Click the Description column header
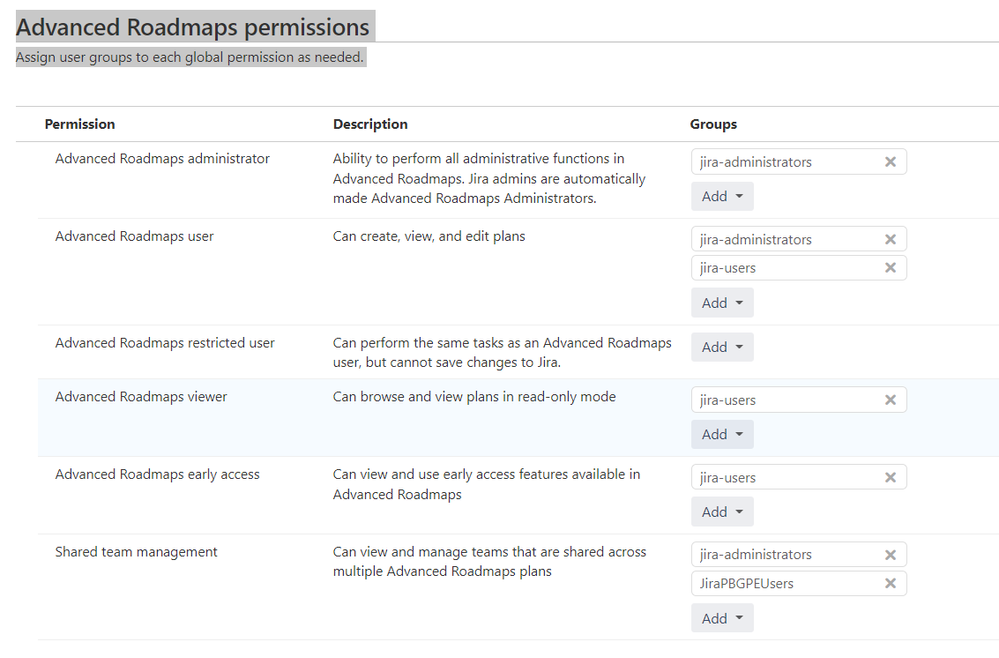 point(370,124)
